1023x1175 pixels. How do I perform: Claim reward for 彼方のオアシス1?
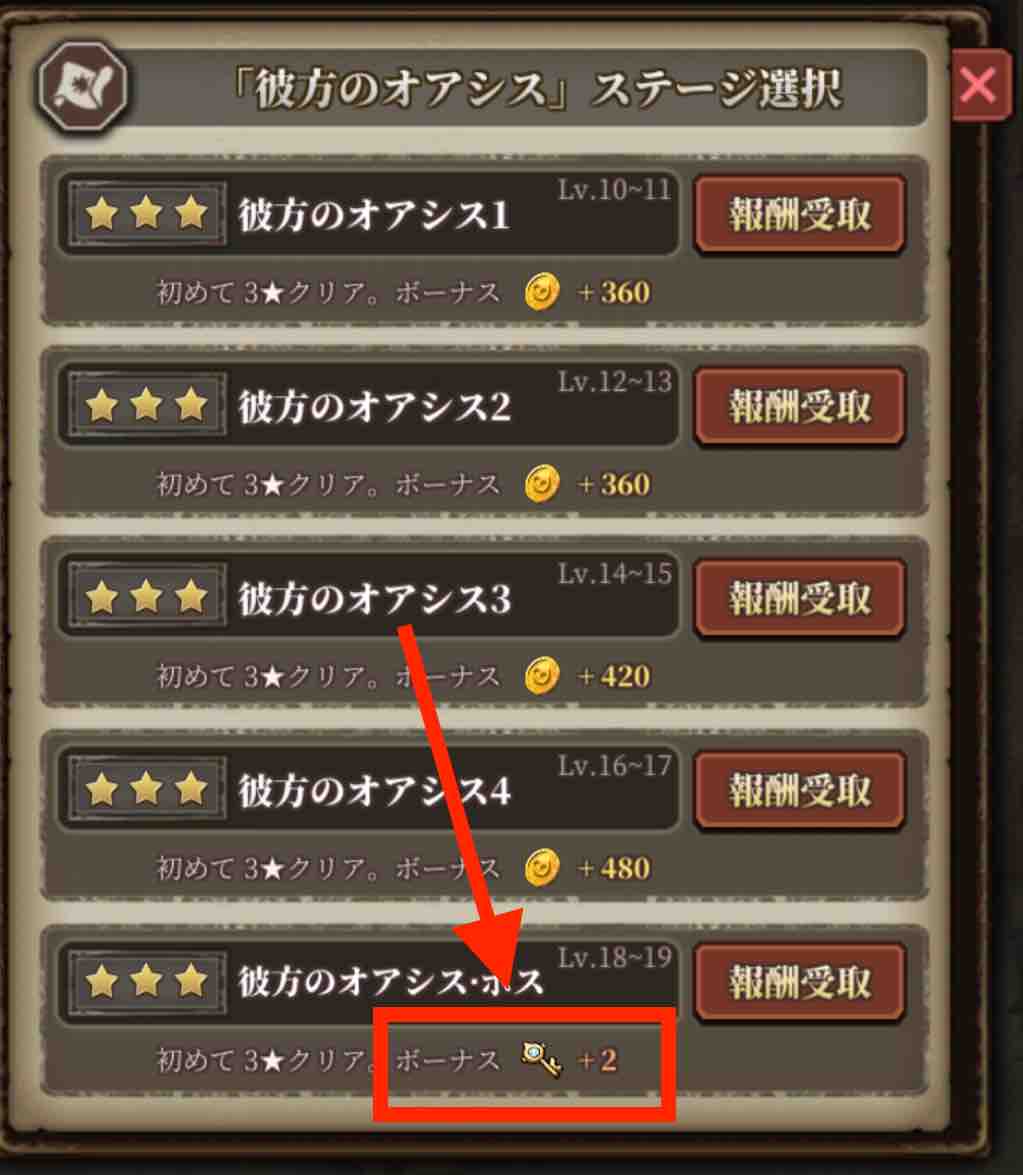[800, 215]
